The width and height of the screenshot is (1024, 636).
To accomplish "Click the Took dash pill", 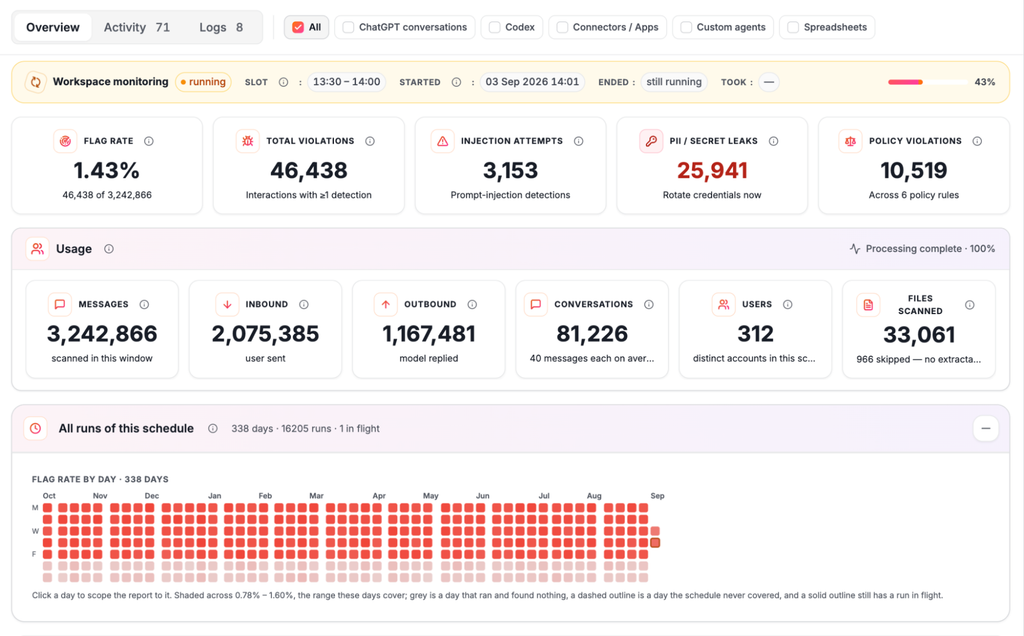I will (x=769, y=82).
